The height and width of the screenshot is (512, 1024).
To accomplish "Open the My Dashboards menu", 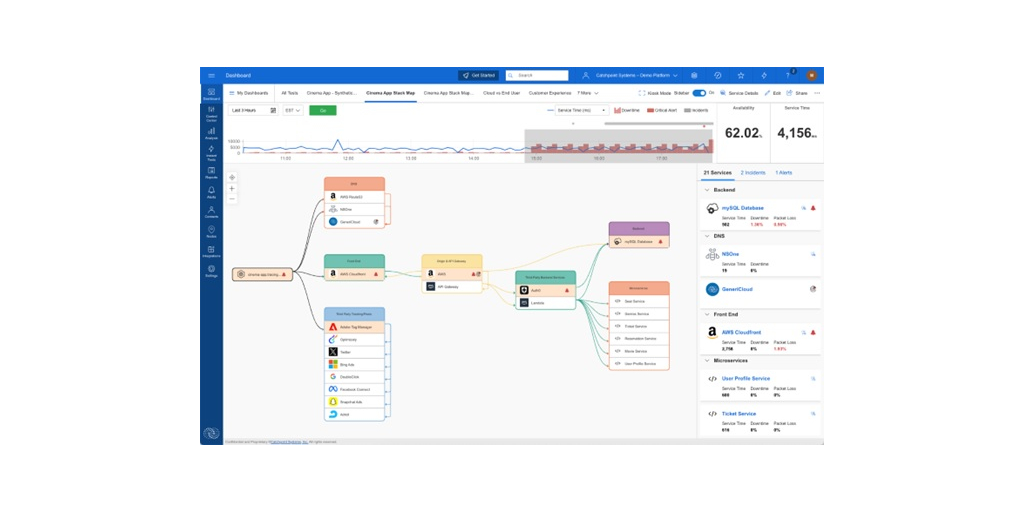I will point(249,93).
